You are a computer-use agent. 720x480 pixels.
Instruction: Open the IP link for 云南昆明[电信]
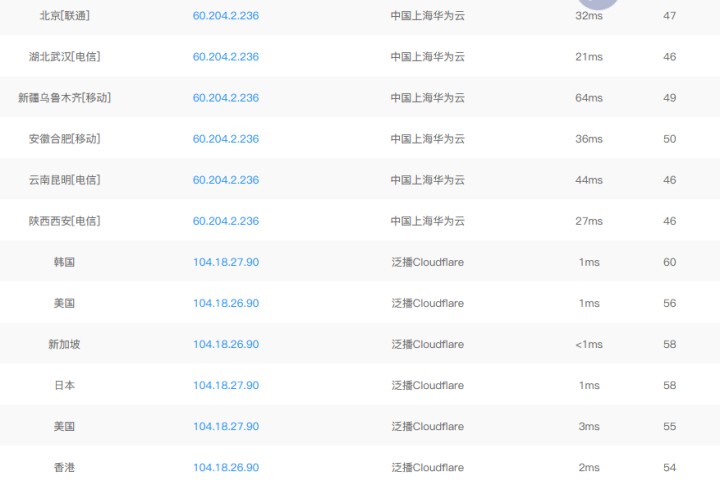pyautogui.click(x=225, y=180)
